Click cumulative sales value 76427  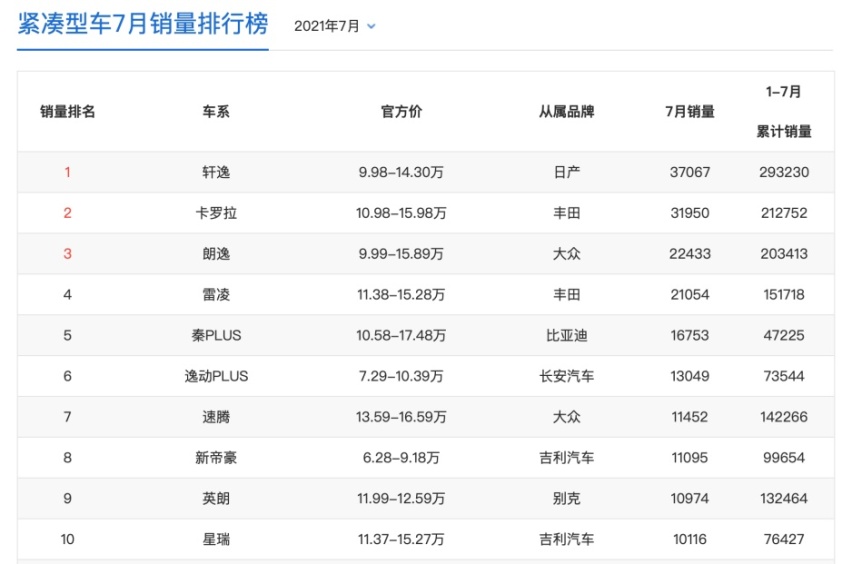point(784,539)
